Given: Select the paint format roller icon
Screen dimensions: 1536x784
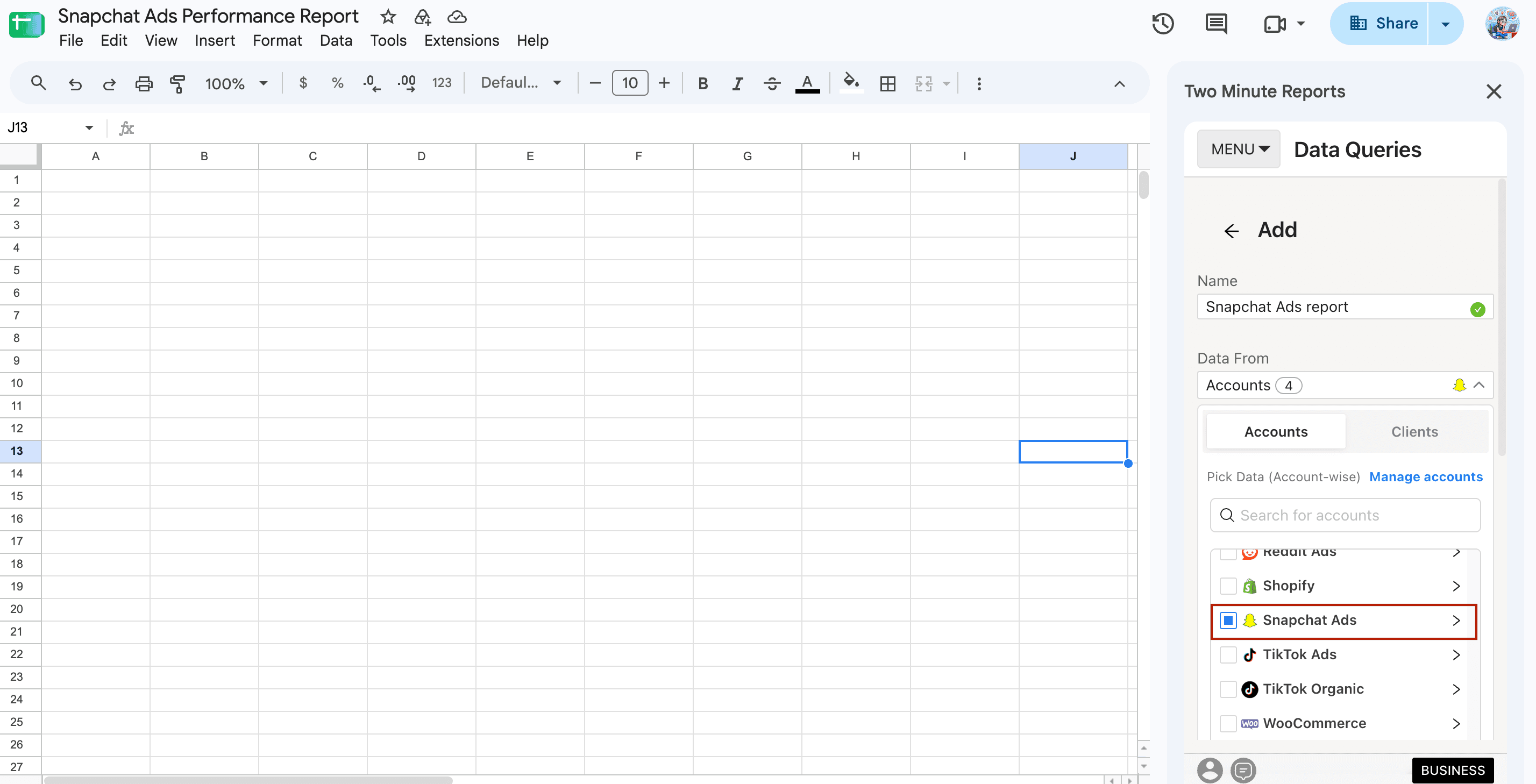Looking at the screenshot, I should [177, 83].
